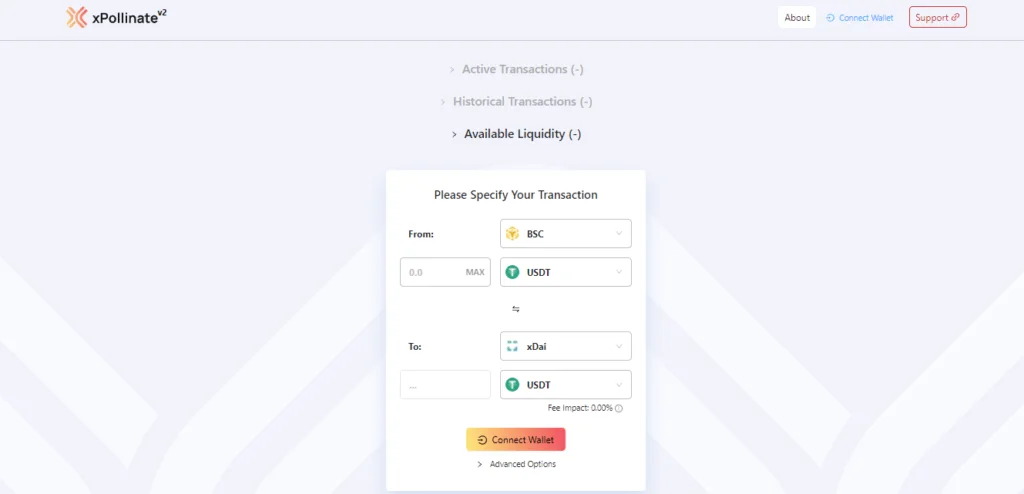Click the Fee Impact info icon
This screenshot has height=494, width=1024.
click(x=618, y=408)
